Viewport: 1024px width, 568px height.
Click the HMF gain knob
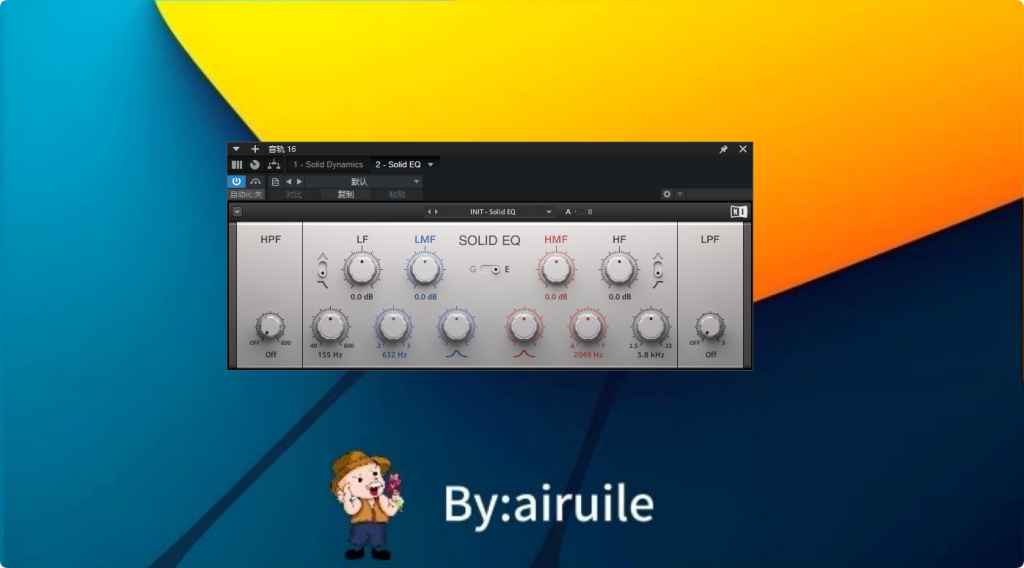pyautogui.click(x=556, y=270)
